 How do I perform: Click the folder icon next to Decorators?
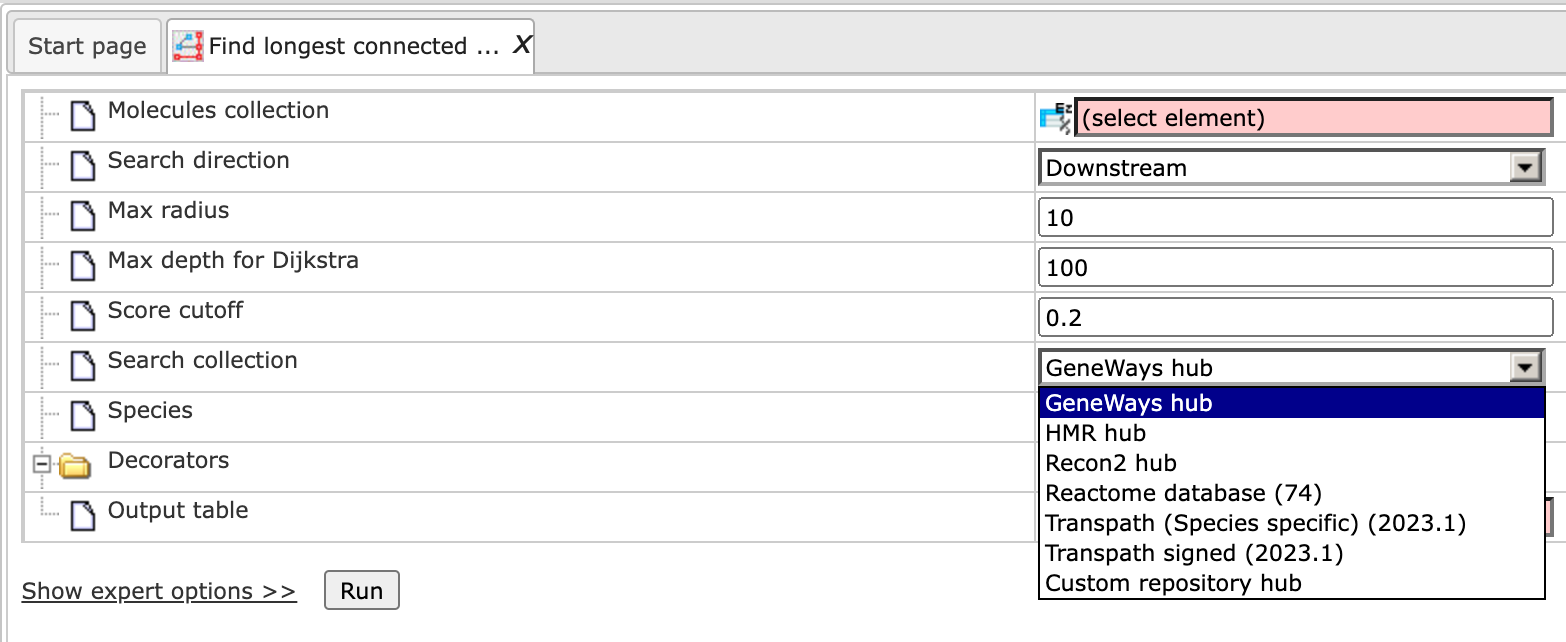(x=75, y=465)
